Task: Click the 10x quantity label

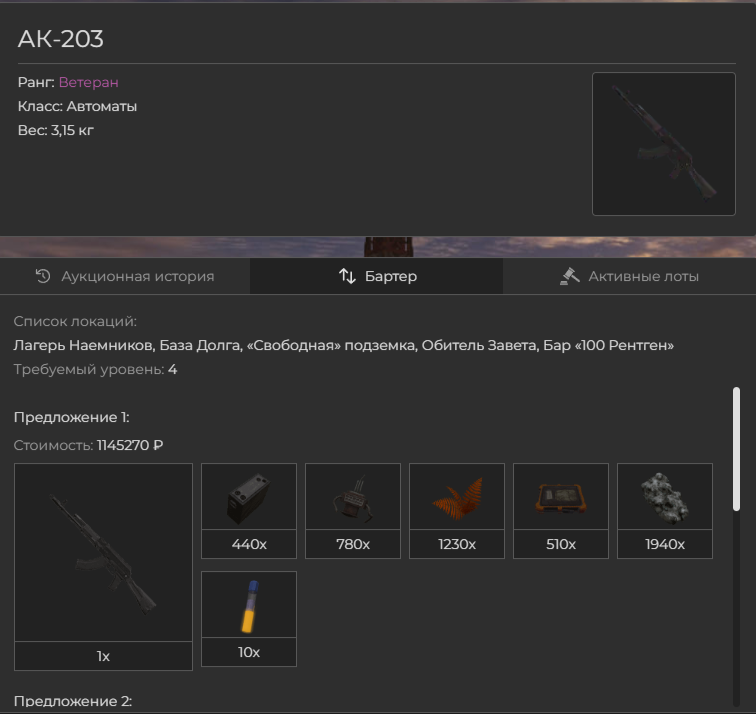Action: point(249,652)
